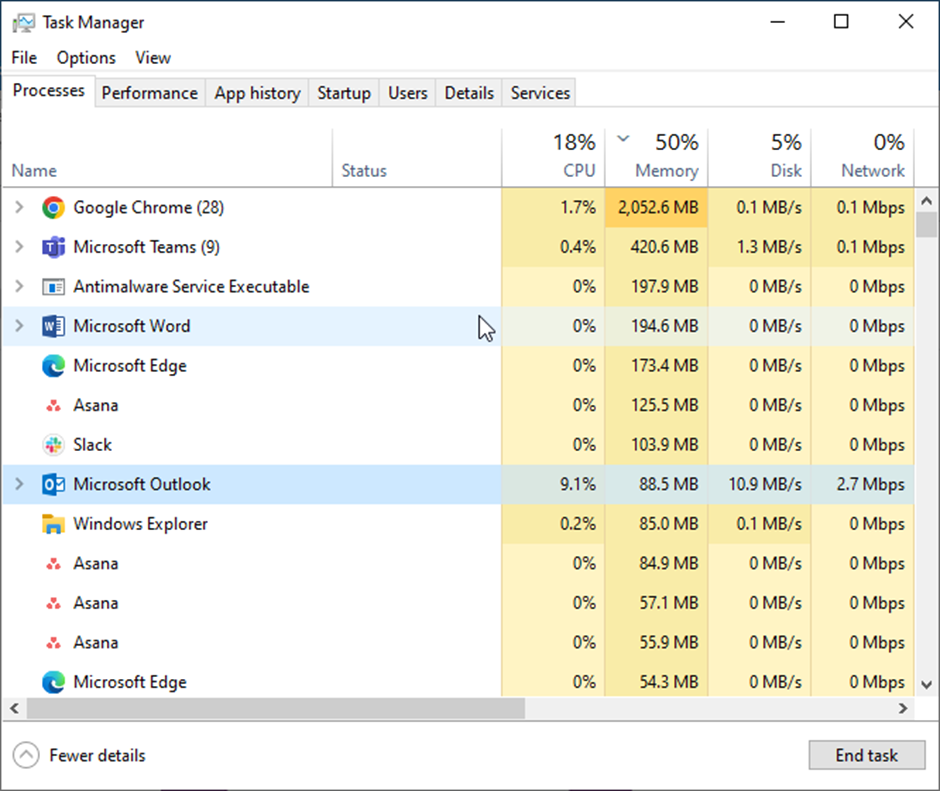Select the Processes tab
940x791 pixels.
click(49, 91)
